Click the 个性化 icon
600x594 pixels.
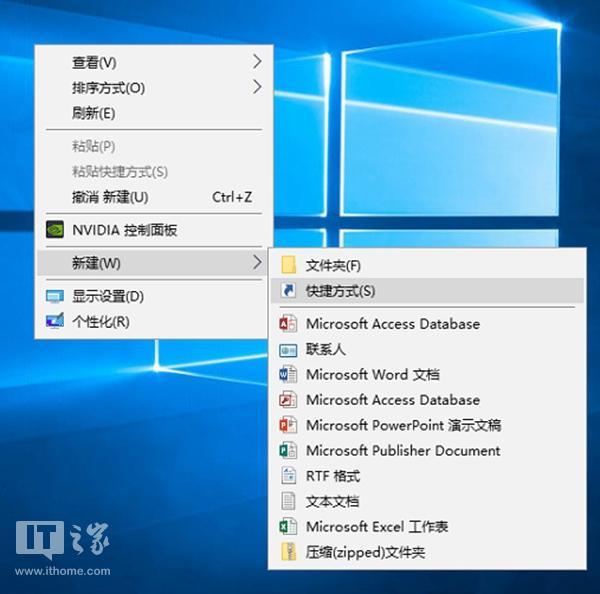click(55, 322)
